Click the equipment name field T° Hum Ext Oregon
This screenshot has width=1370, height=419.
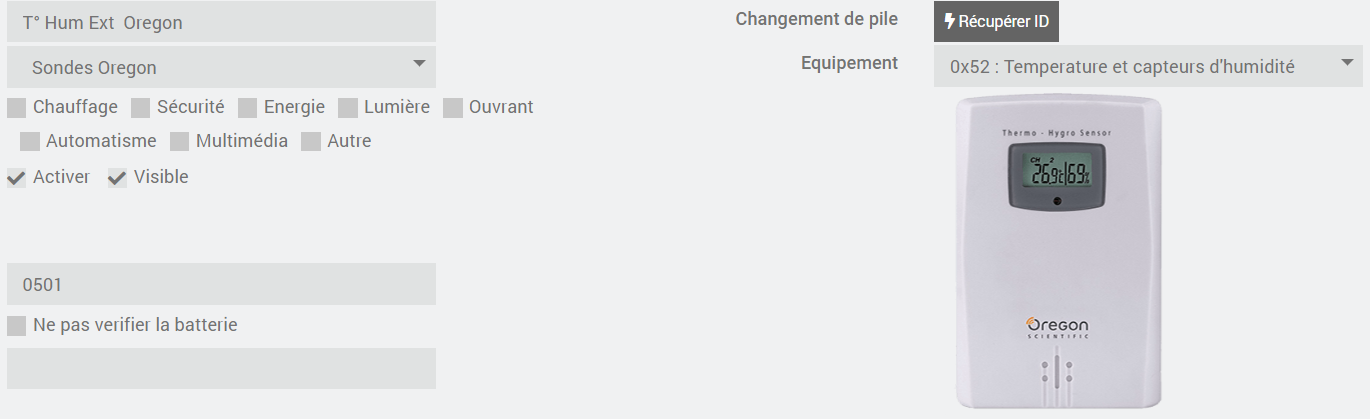click(221, 22)
